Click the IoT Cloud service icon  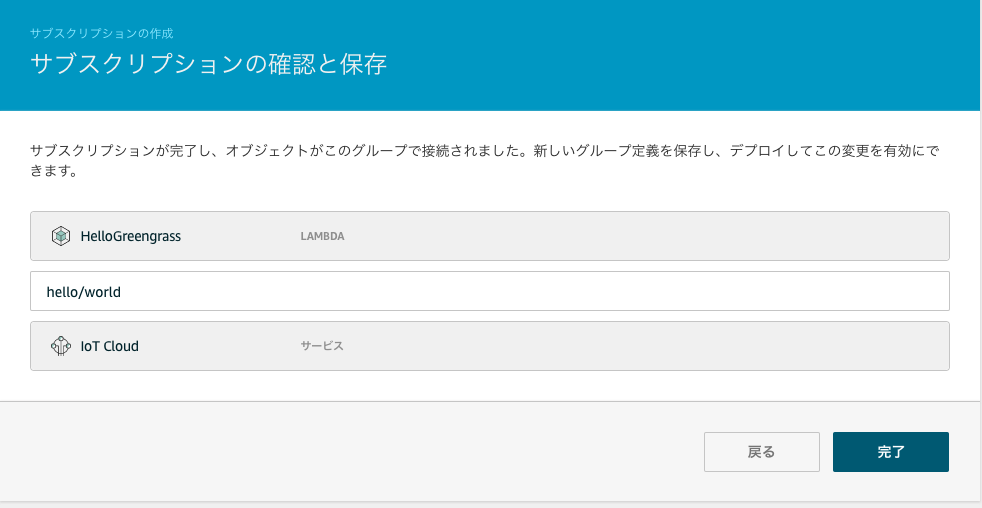click(61, 346)
